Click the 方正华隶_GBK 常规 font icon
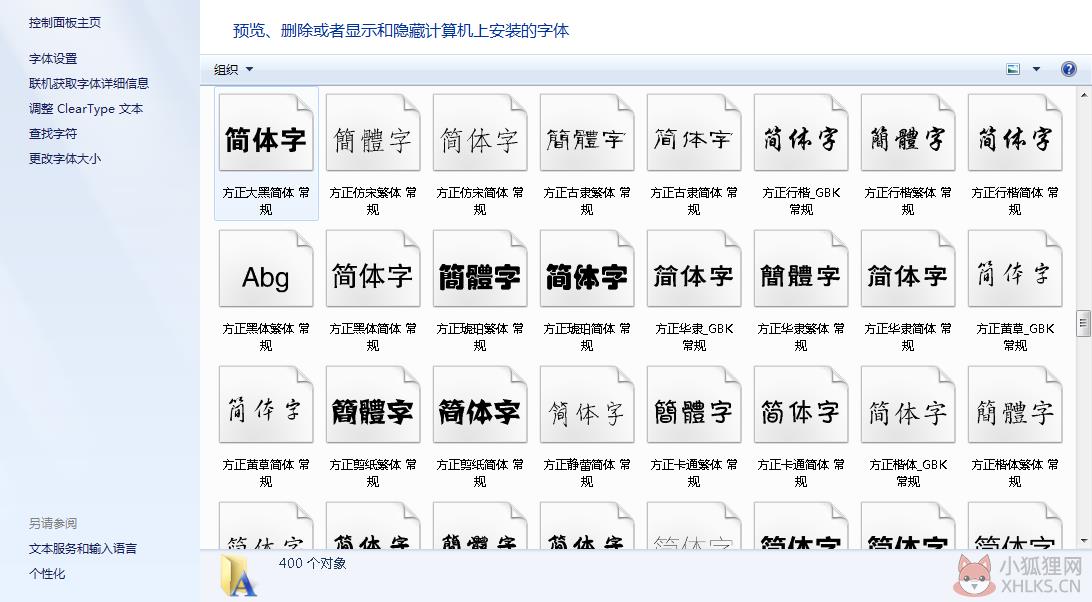1092x602 pixels. pyautogui.click(x=694, y=269)
